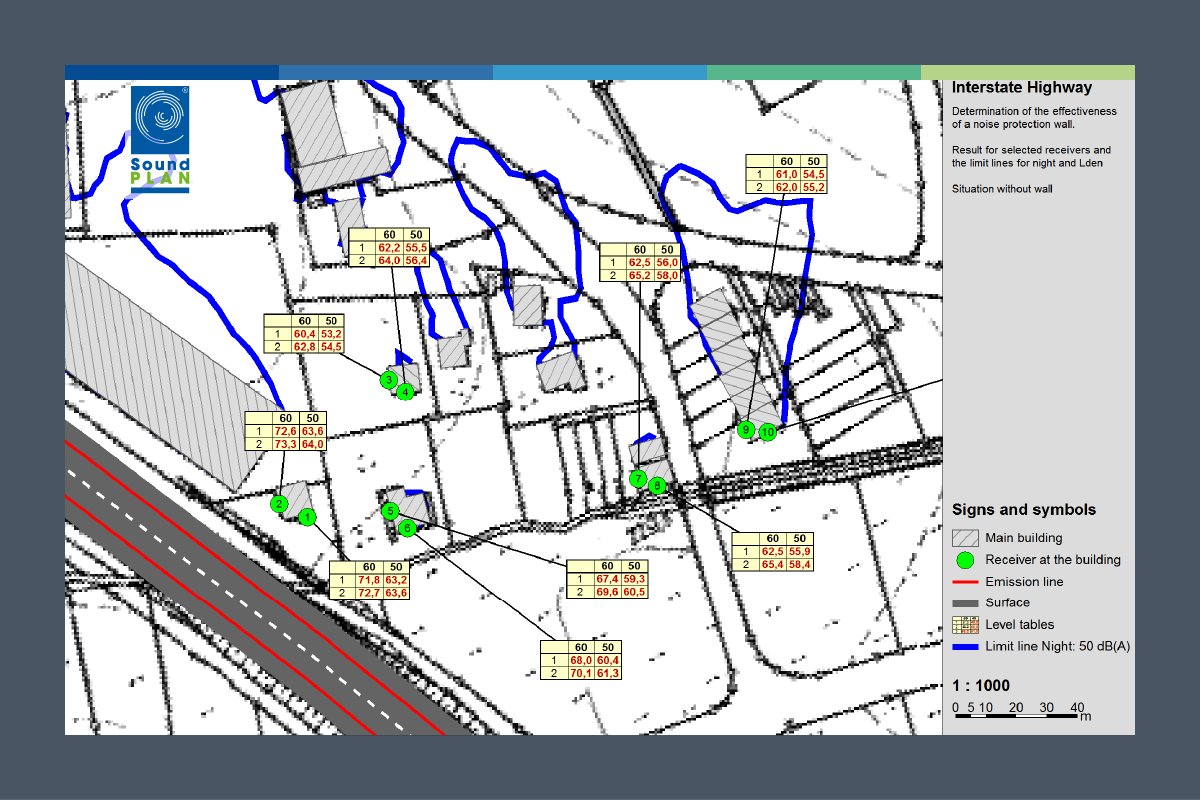Click the red Emission line legend symbol

(964, 582)
